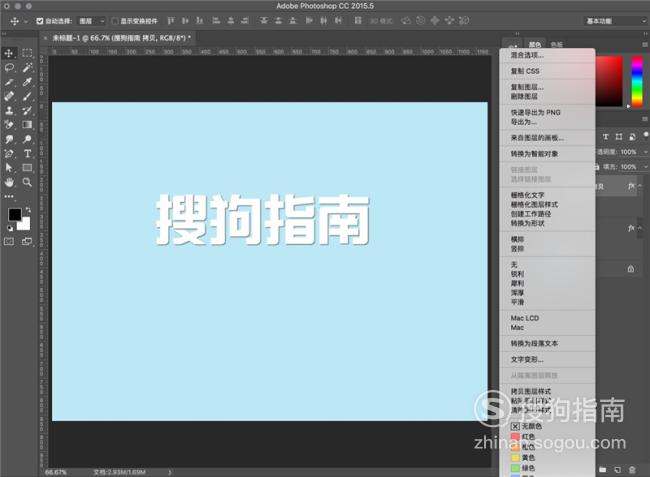Viewport: 650px width, 477px height.
Task: Filter layers by smart object icon
Action: tap(632, 137)
